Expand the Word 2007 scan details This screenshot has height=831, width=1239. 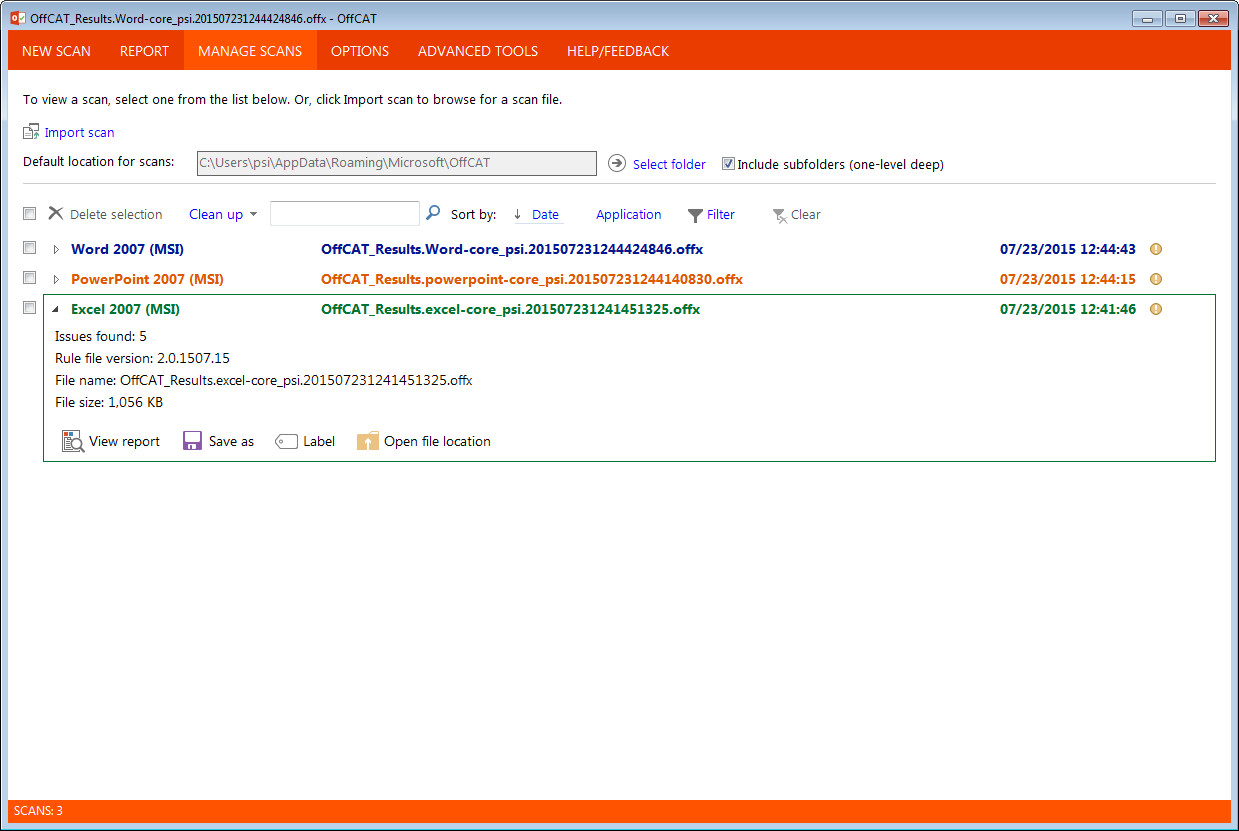pyautogui.click(x=56, y=248)
